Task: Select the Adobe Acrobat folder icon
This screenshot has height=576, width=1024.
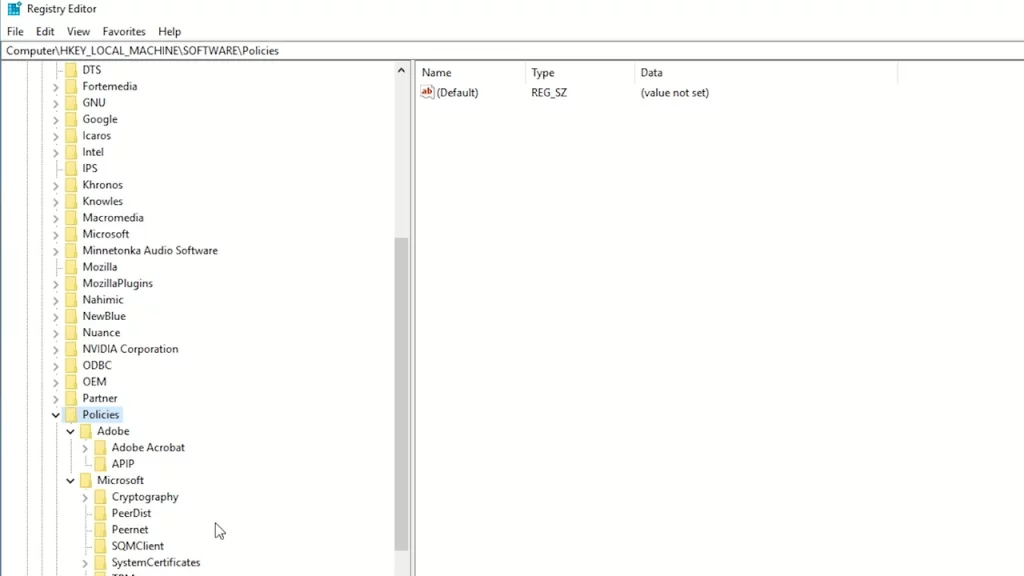Action: (101, 447)
